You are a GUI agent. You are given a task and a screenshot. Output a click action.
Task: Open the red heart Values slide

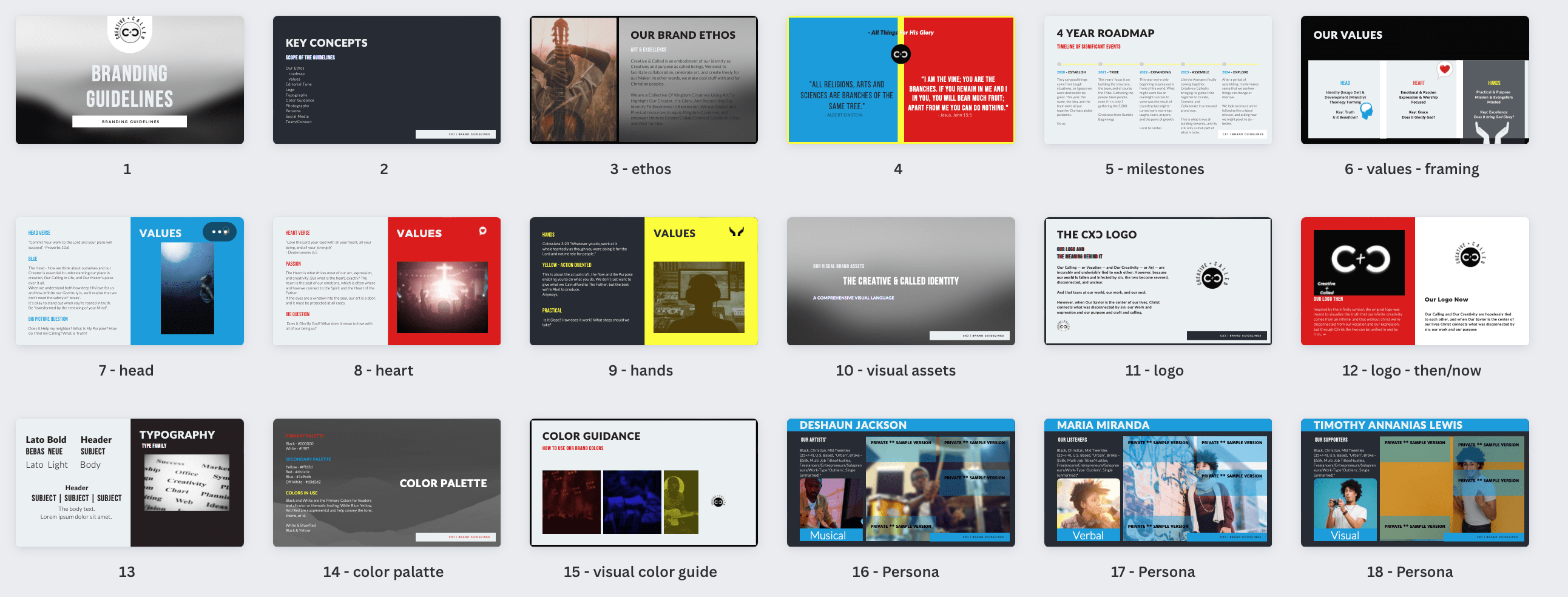tap(387, 281)
